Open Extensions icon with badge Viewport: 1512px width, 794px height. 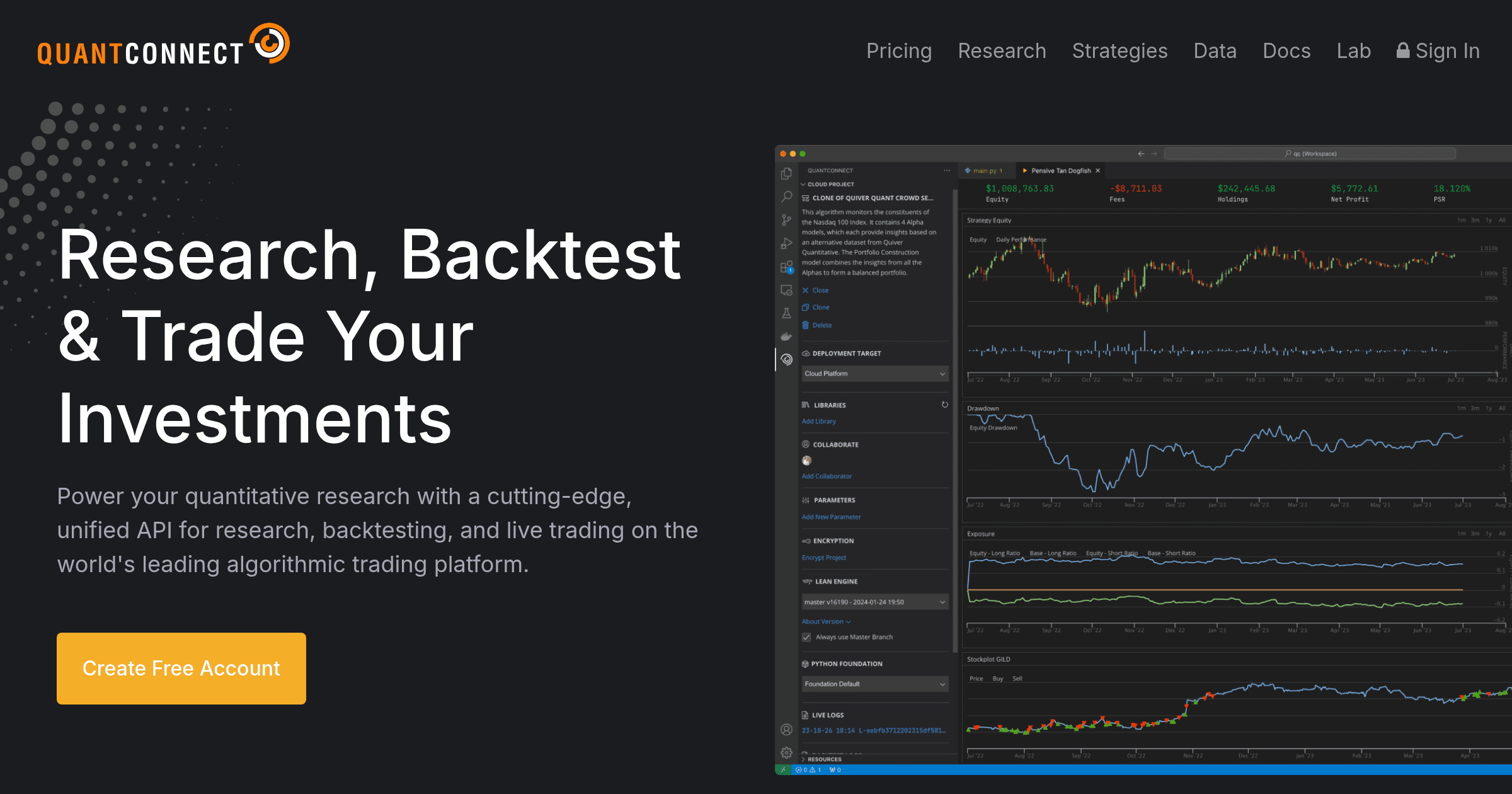coord(786,267)
